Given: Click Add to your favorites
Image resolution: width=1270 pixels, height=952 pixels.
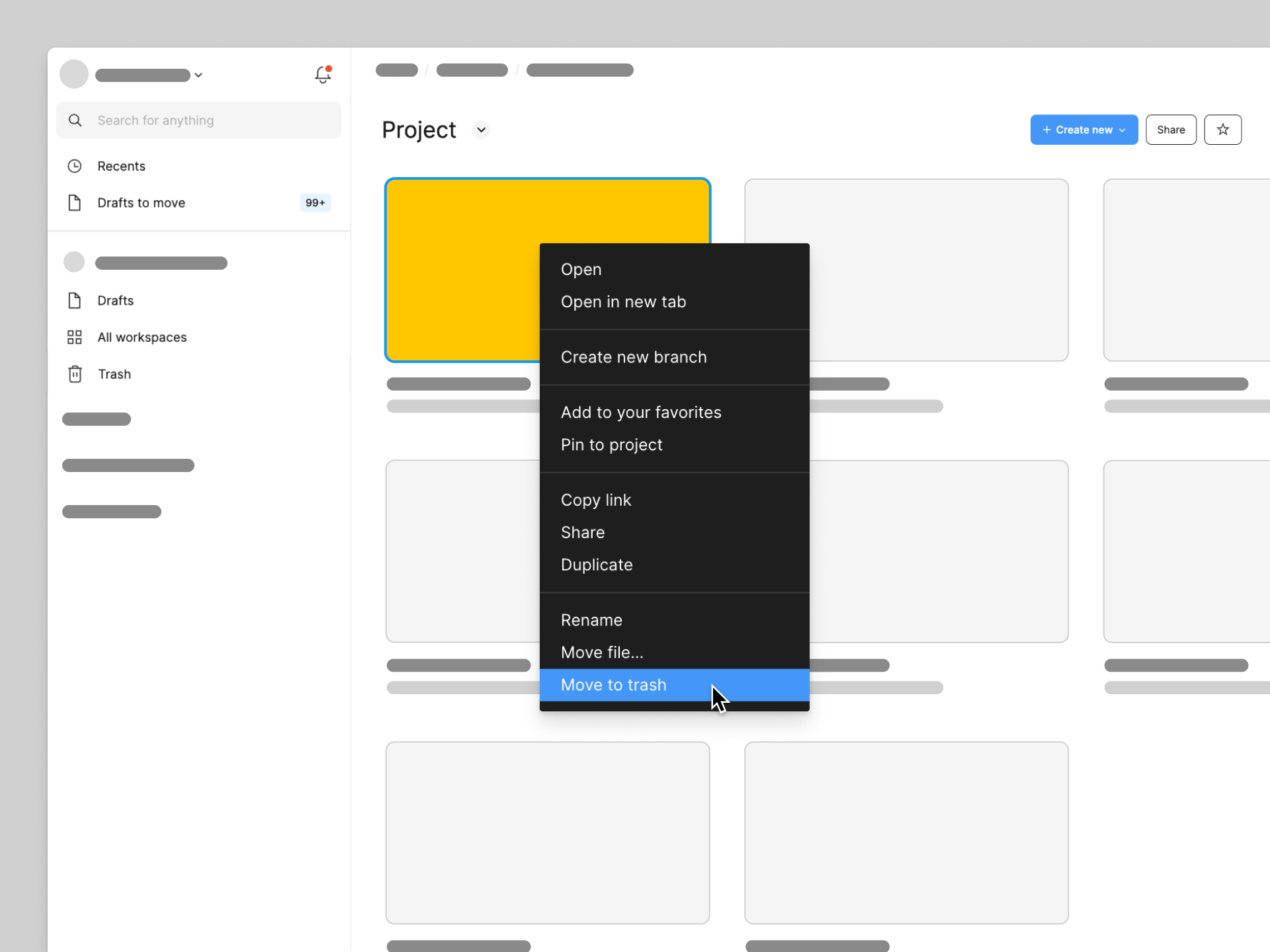Looking at the screenshot, I should point(641,413).
